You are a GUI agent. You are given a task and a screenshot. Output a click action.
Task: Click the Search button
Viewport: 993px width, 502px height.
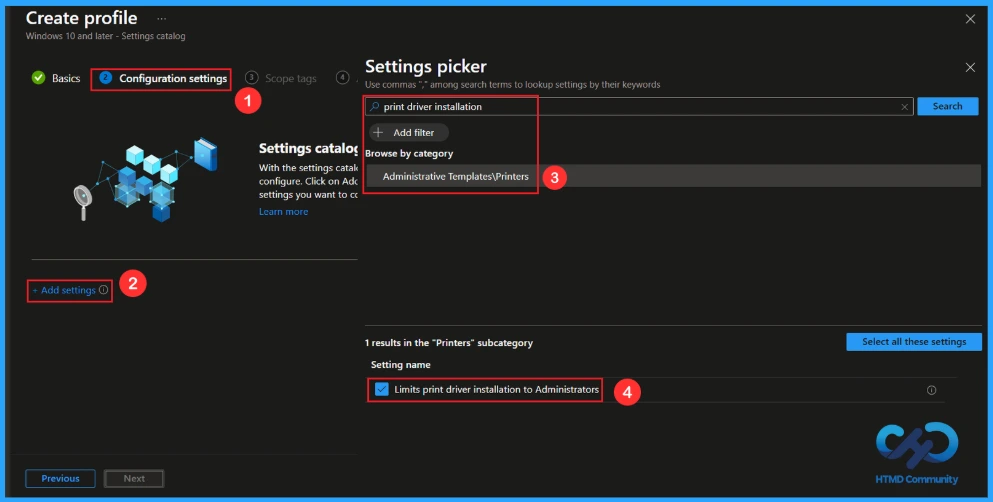(947, 106)
